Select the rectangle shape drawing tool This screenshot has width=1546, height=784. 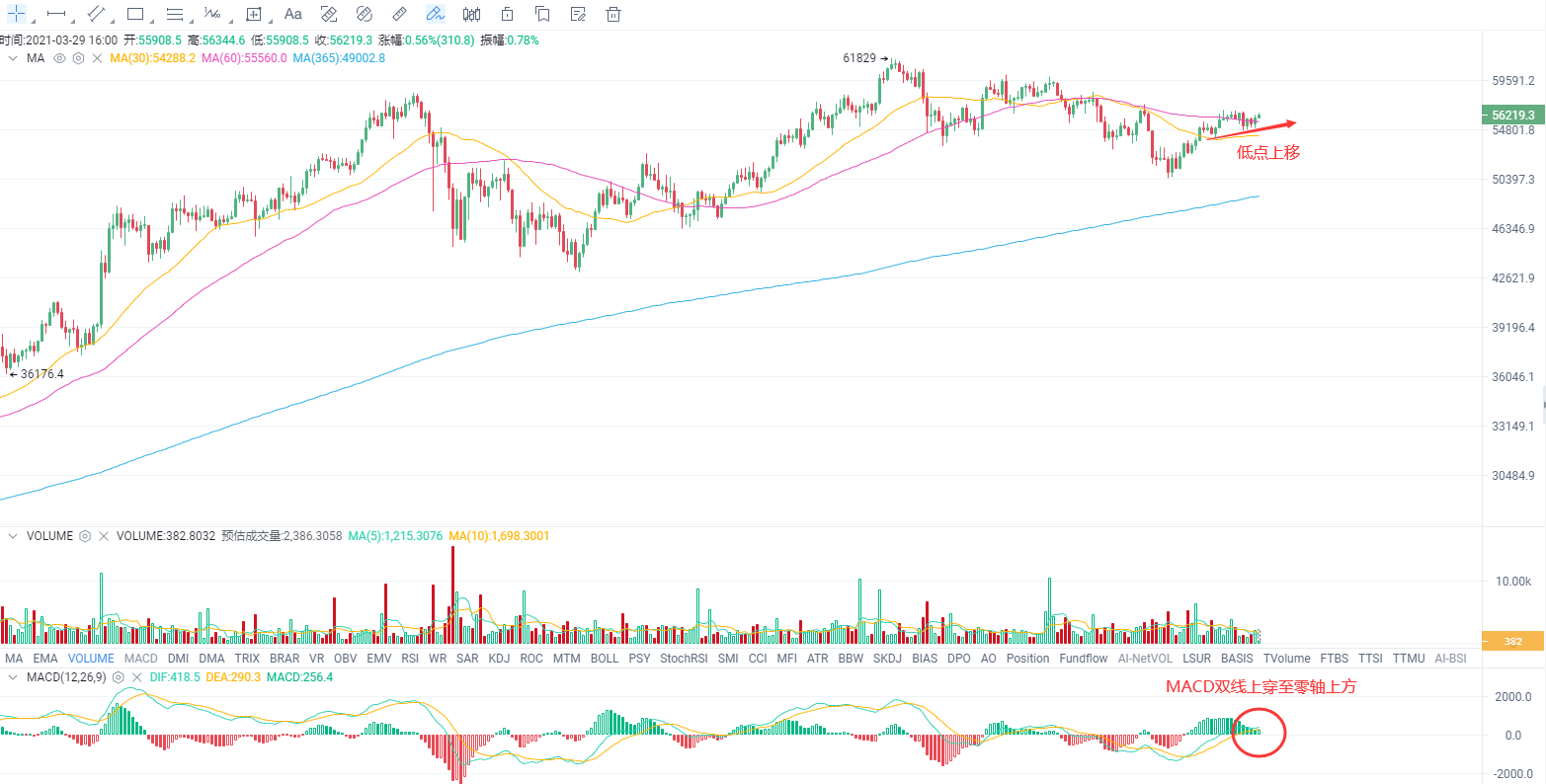point(135,14)
